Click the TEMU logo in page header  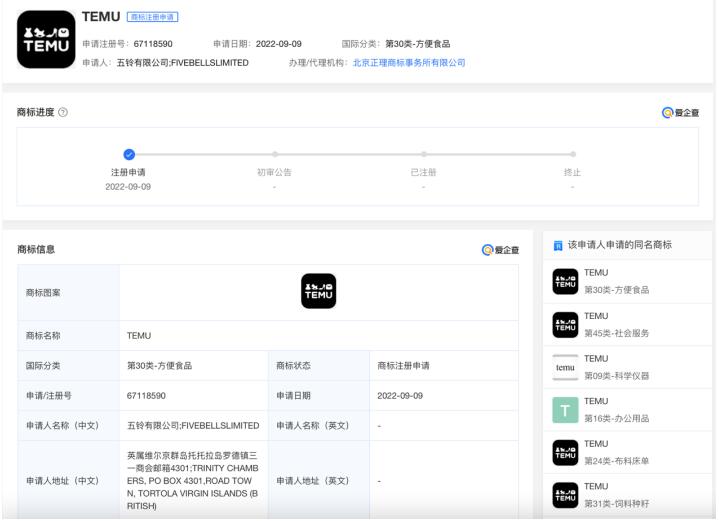(x=46, y=39)
